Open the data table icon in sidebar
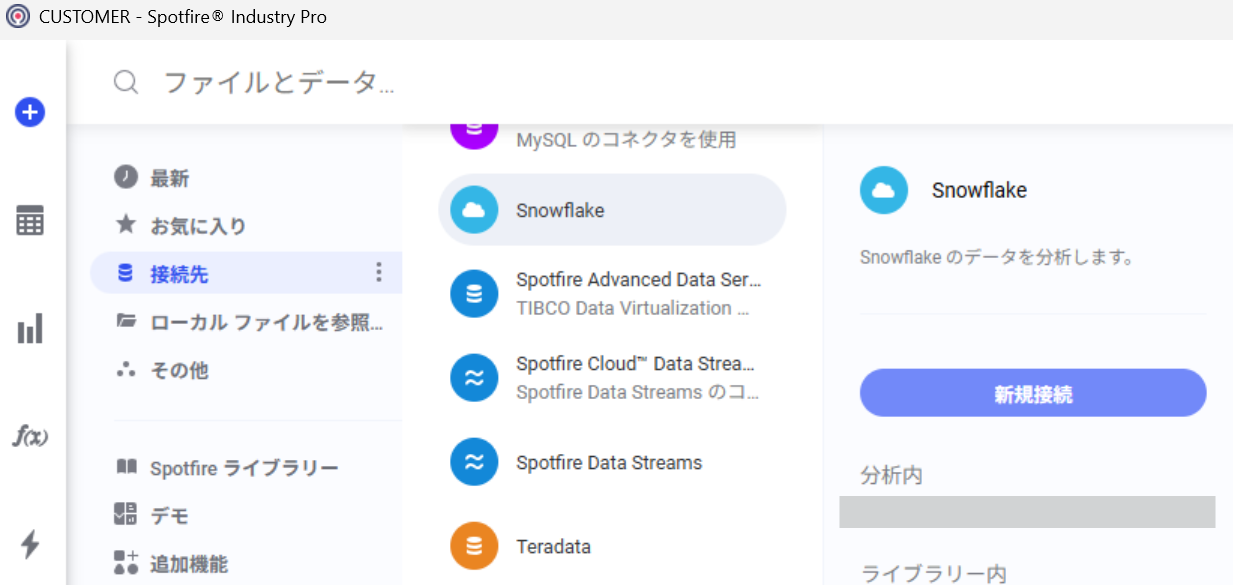Viewport: 1233px width, 585px height. pyautogui.click(x=30, y=220)
